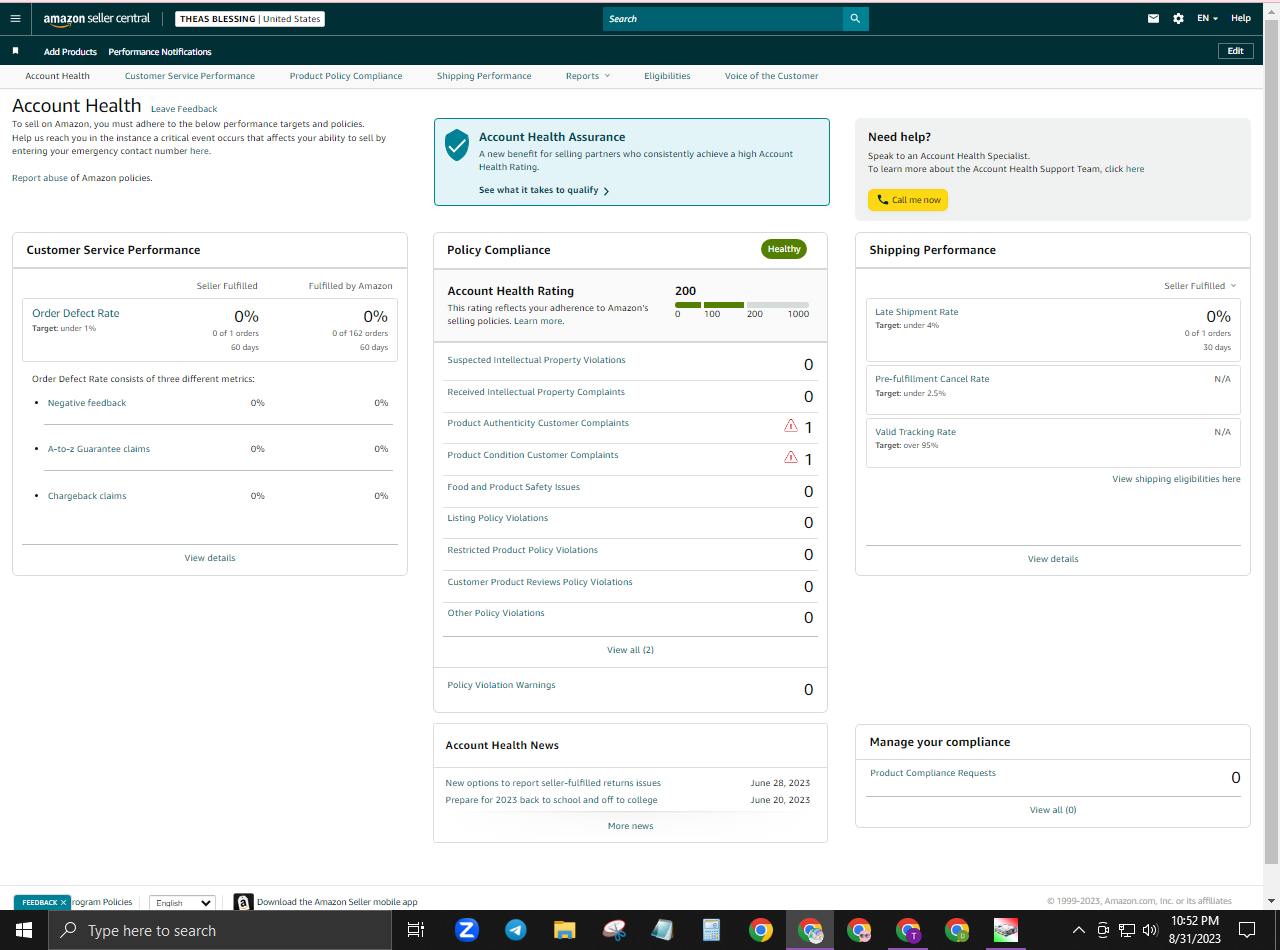Click View all (0) compliance requests
1280x950 pixels.
(x=1053, y=810)
